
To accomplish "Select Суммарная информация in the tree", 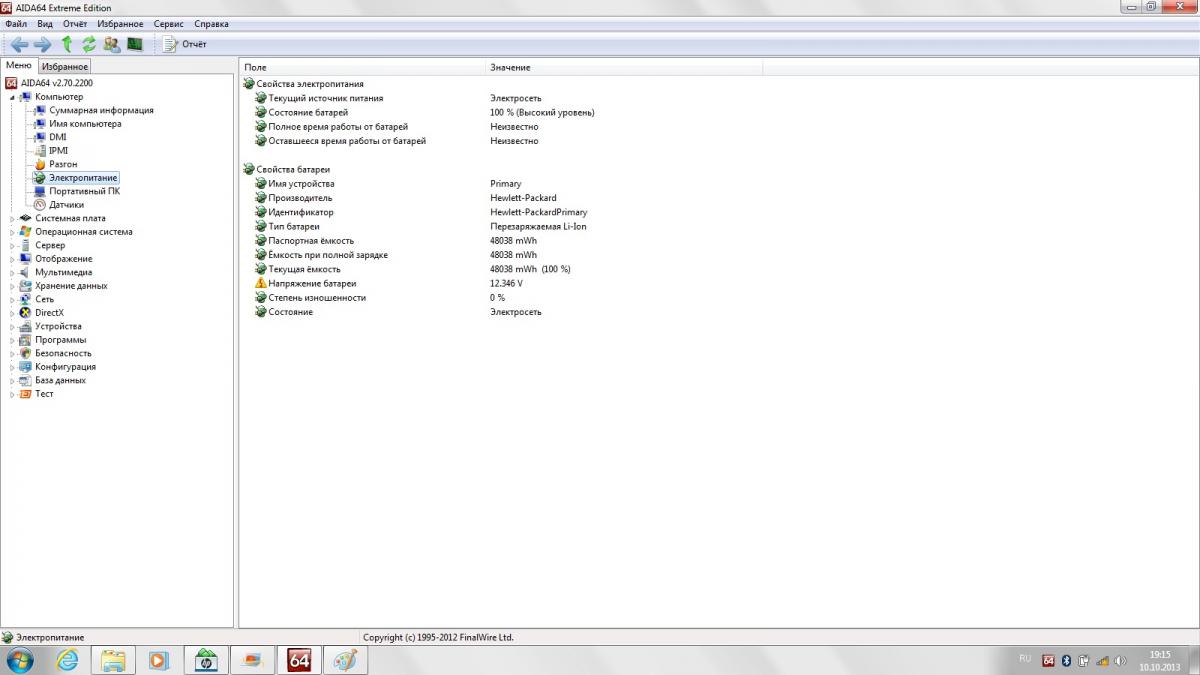I will (x=101, y=110).
